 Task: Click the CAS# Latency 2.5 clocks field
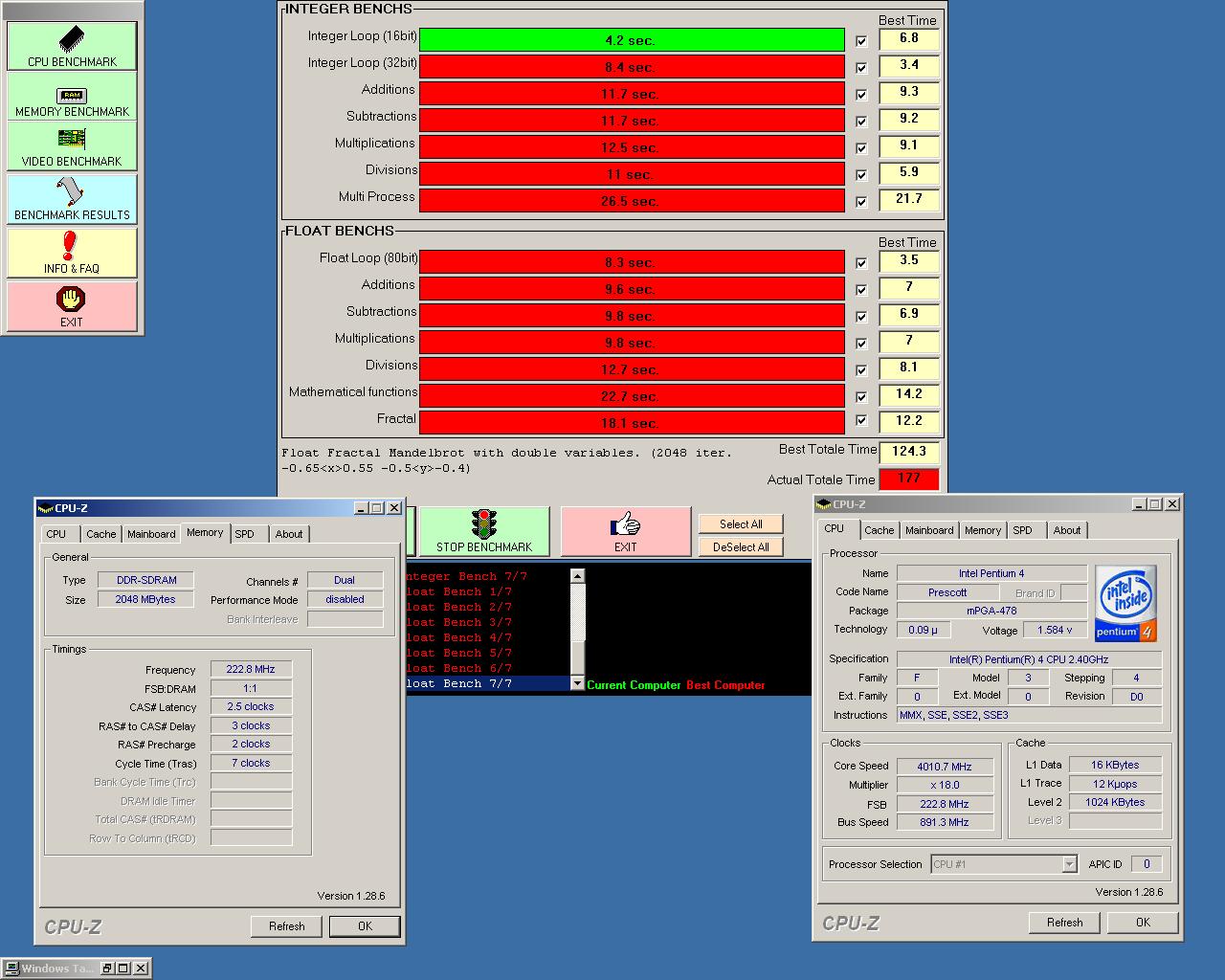251,707
